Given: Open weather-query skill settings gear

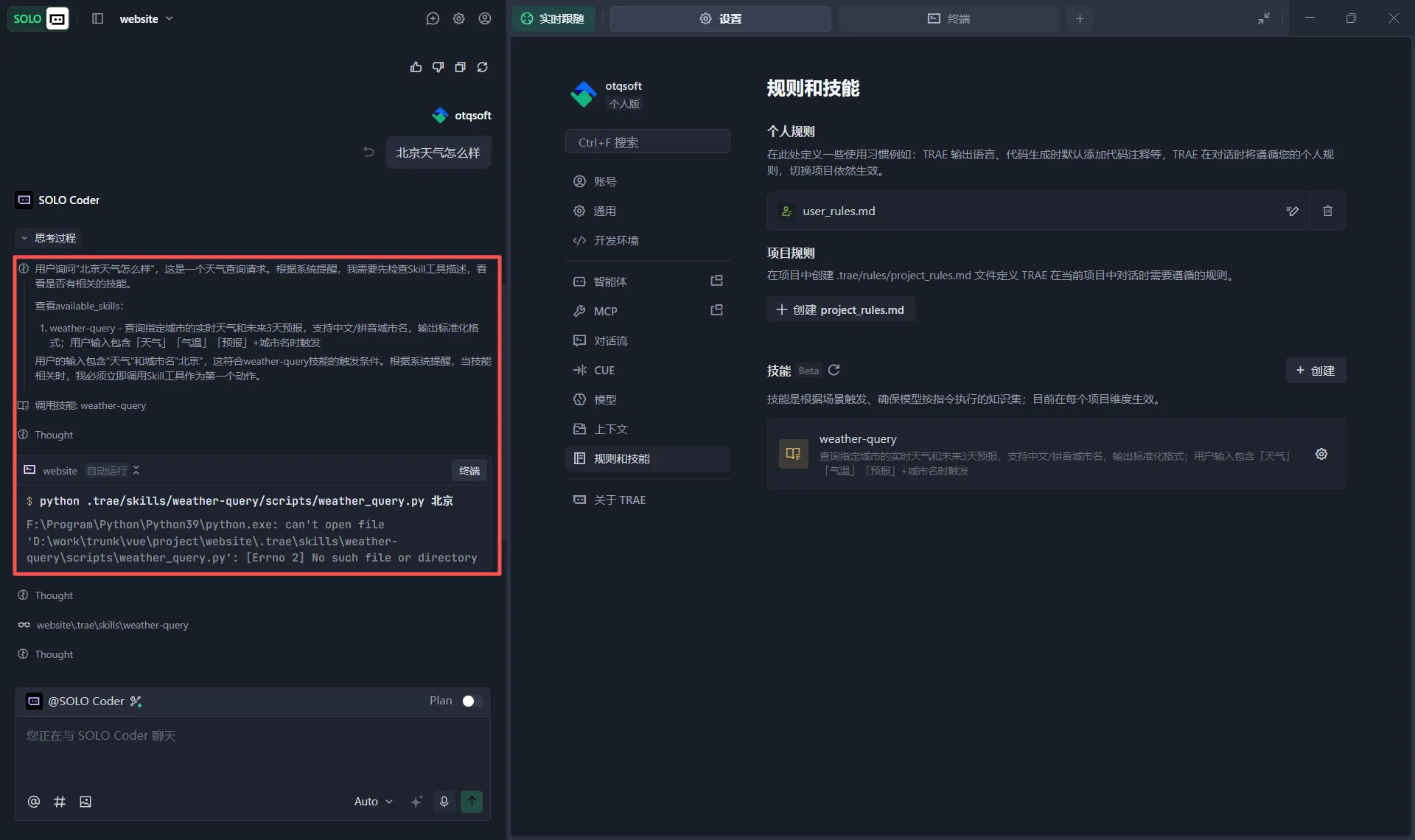Looking at the screenshot, I should point(1321,454).
